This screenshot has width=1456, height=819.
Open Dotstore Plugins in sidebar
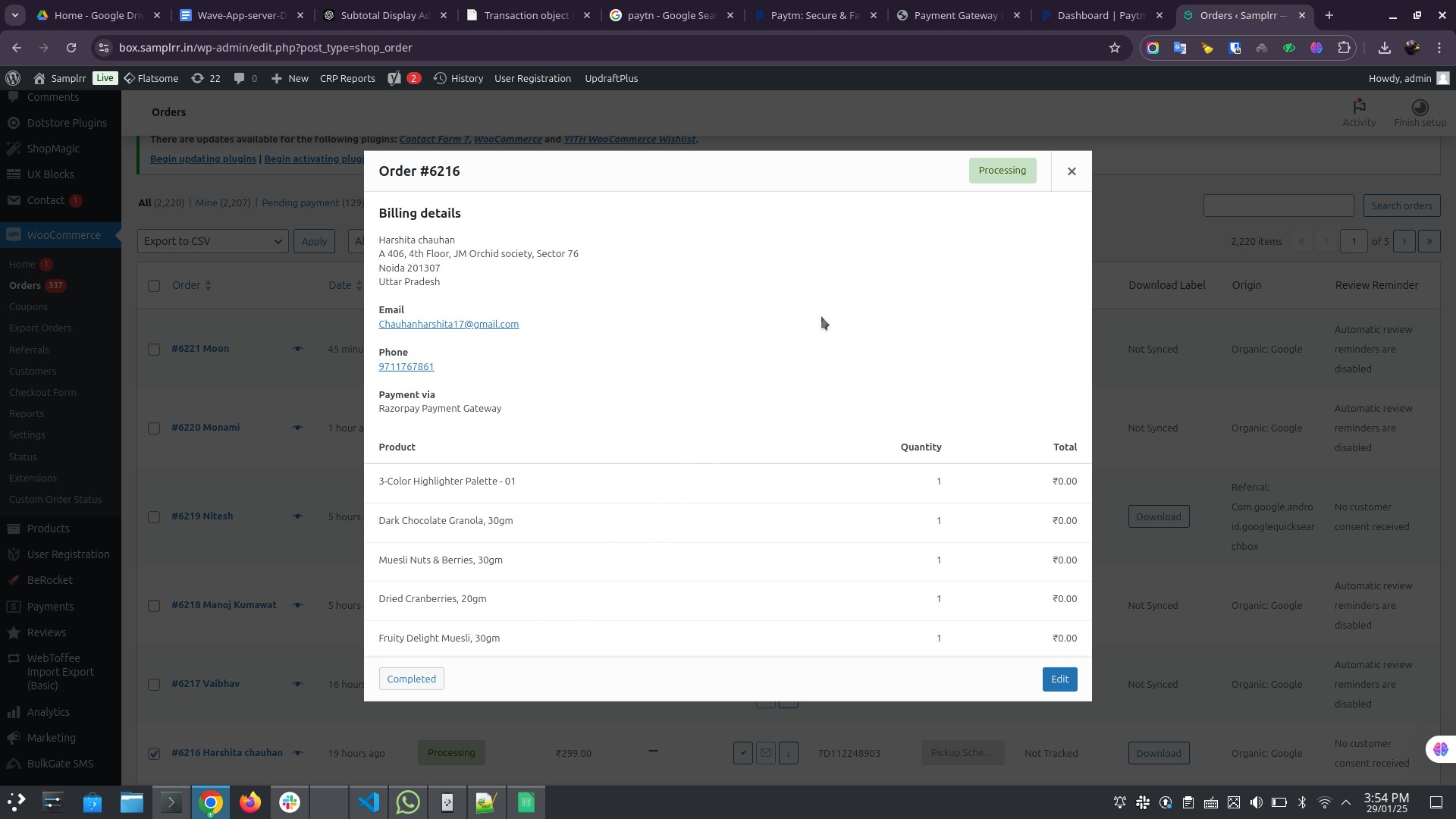point(61,123)
